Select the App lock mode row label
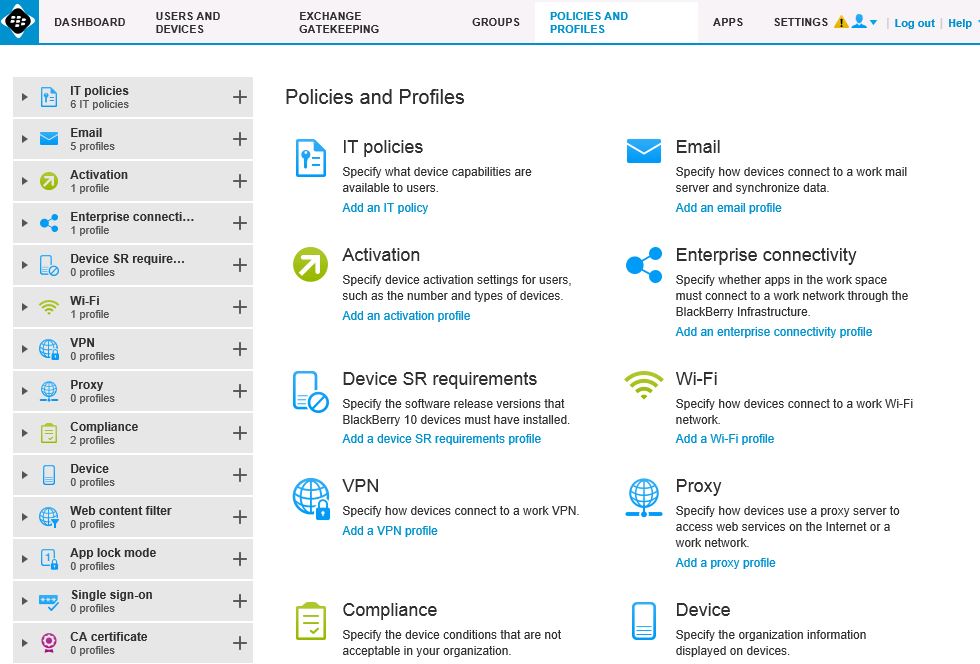Image resolution: width=980 pixels, height=664 pixels. (x=113, y=553)
